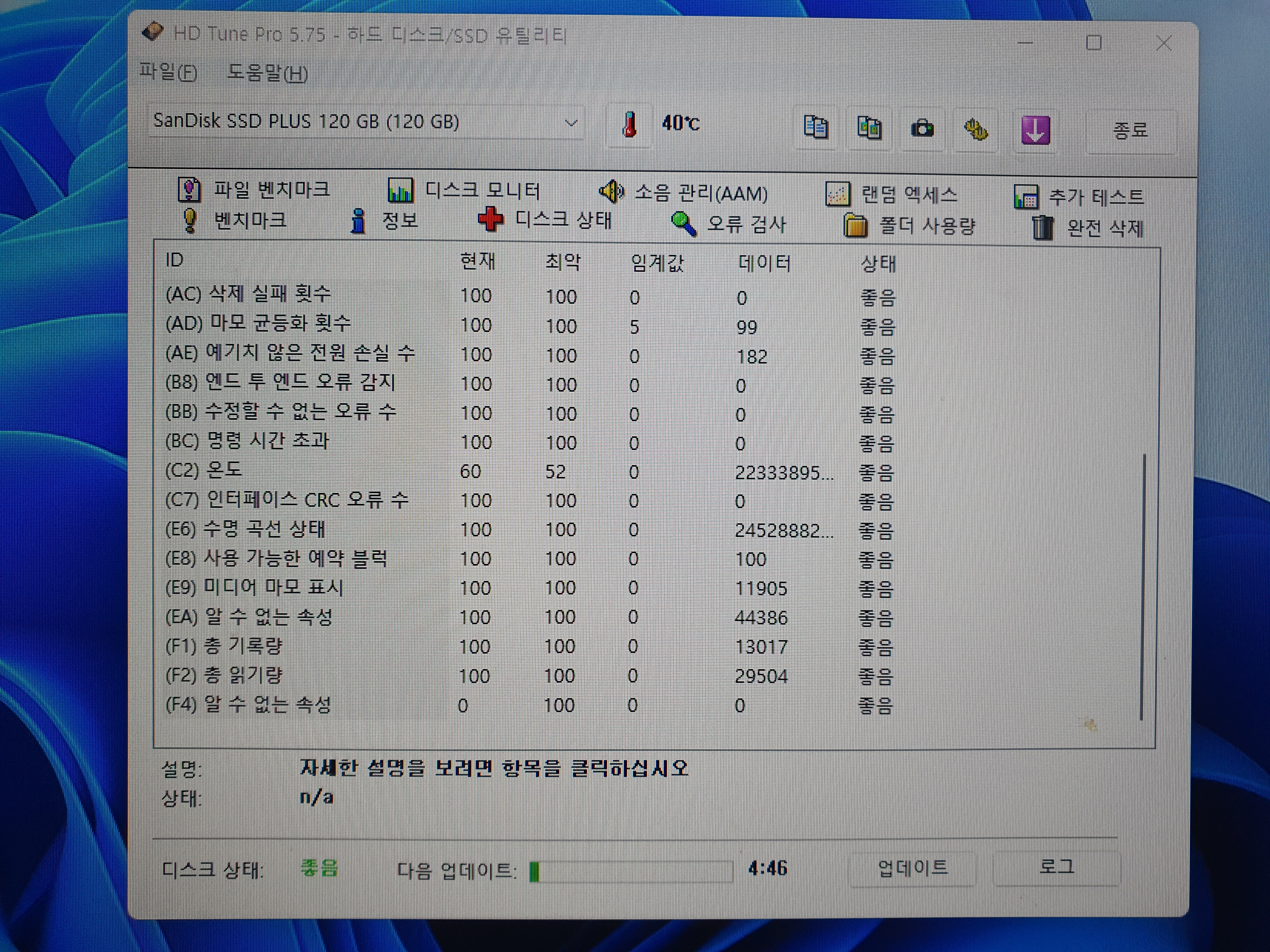The image size is (1270, 952).
Task: Click the 로그 button
Action: coord(1057,867)
